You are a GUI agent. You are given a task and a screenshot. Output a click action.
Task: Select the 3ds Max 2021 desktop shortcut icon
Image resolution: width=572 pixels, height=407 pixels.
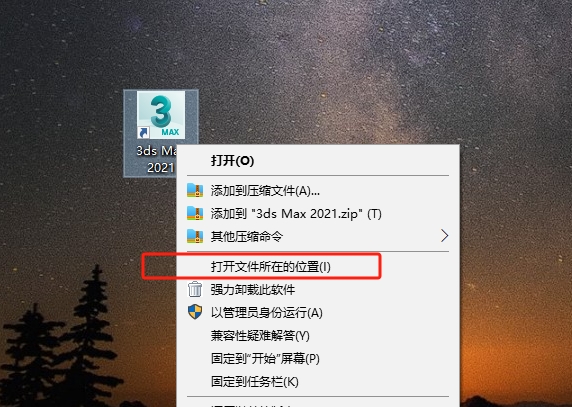(x=161, y=115)
